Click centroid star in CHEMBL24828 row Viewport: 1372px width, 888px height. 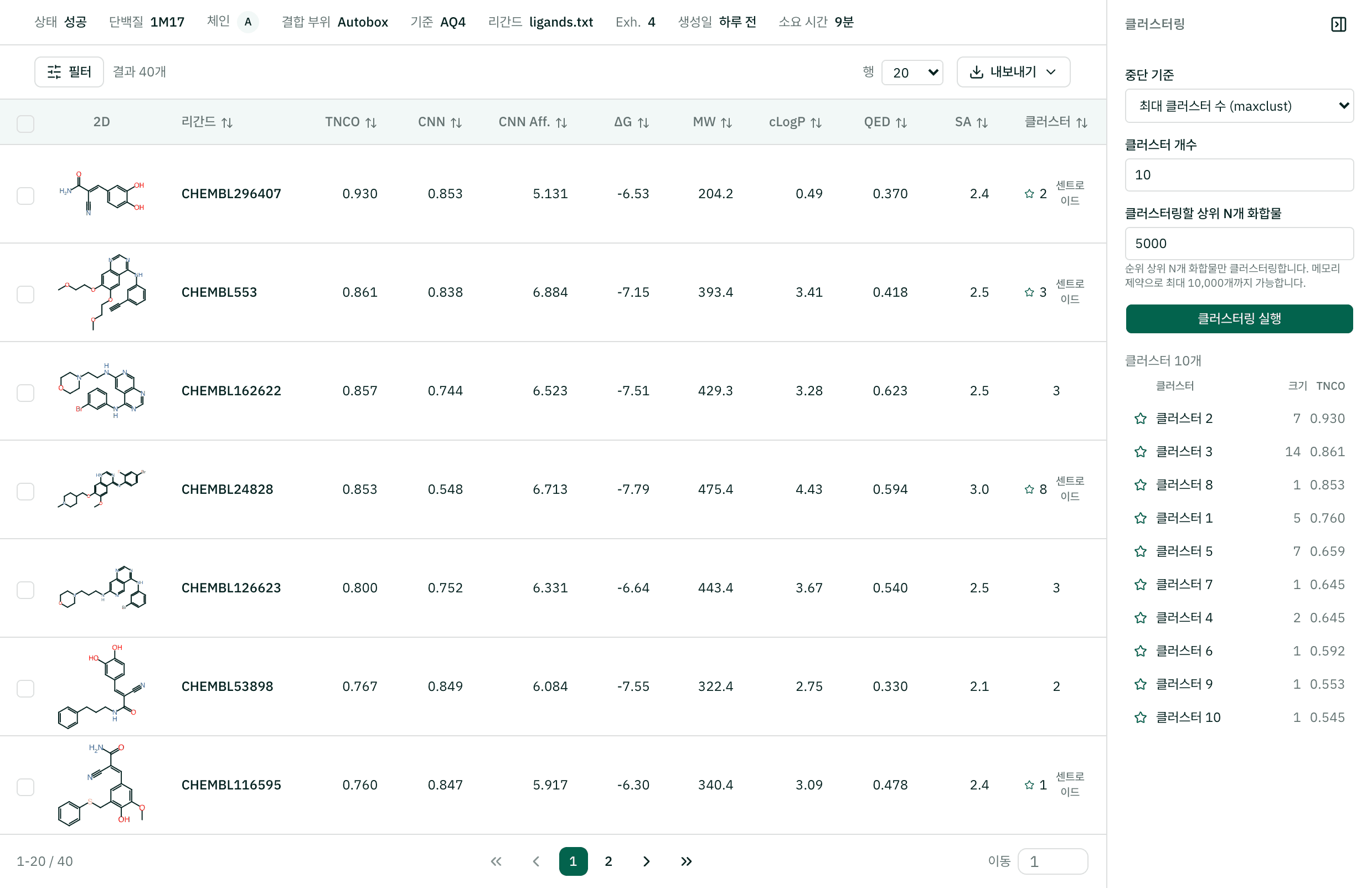coord(1029,489)
